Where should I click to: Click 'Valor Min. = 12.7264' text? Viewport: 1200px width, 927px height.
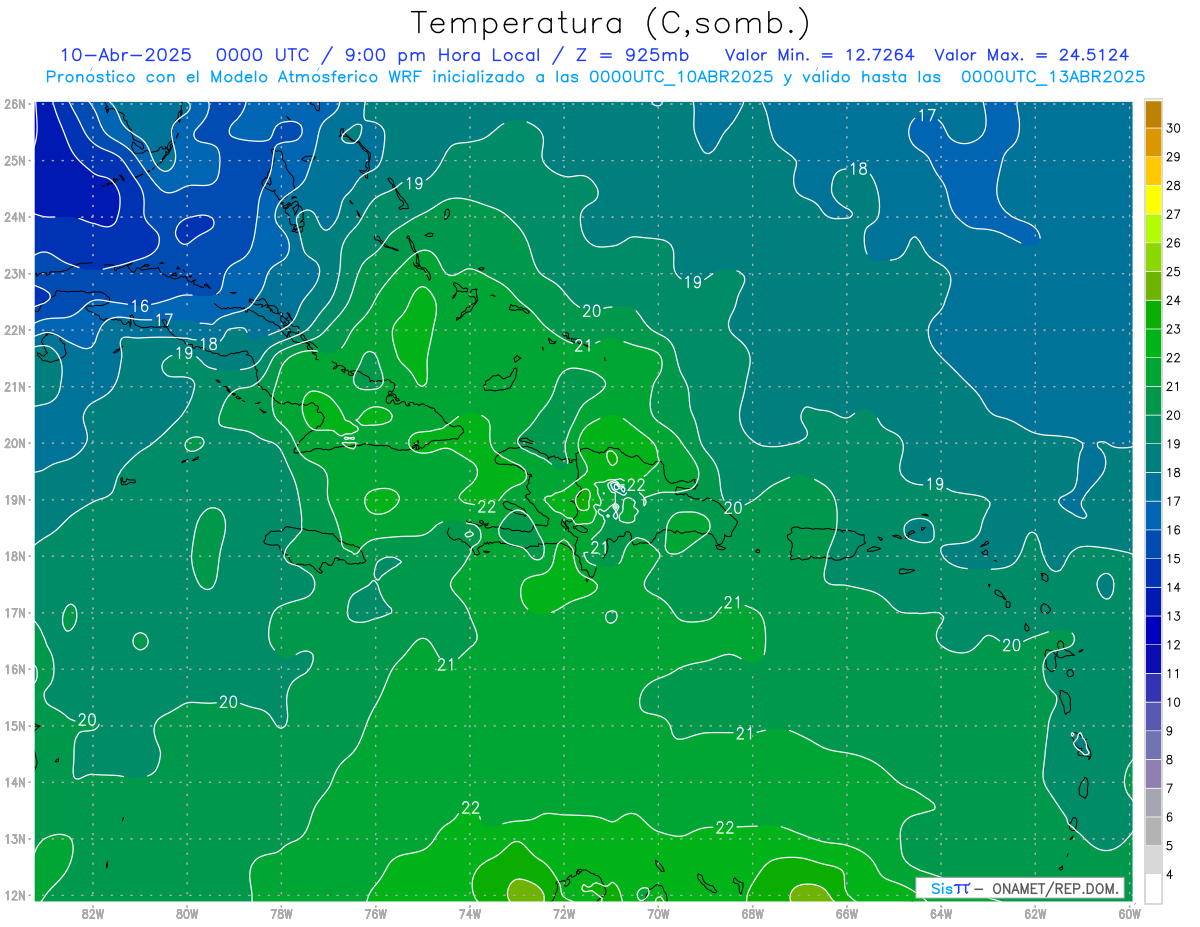[x=819, y=55]
